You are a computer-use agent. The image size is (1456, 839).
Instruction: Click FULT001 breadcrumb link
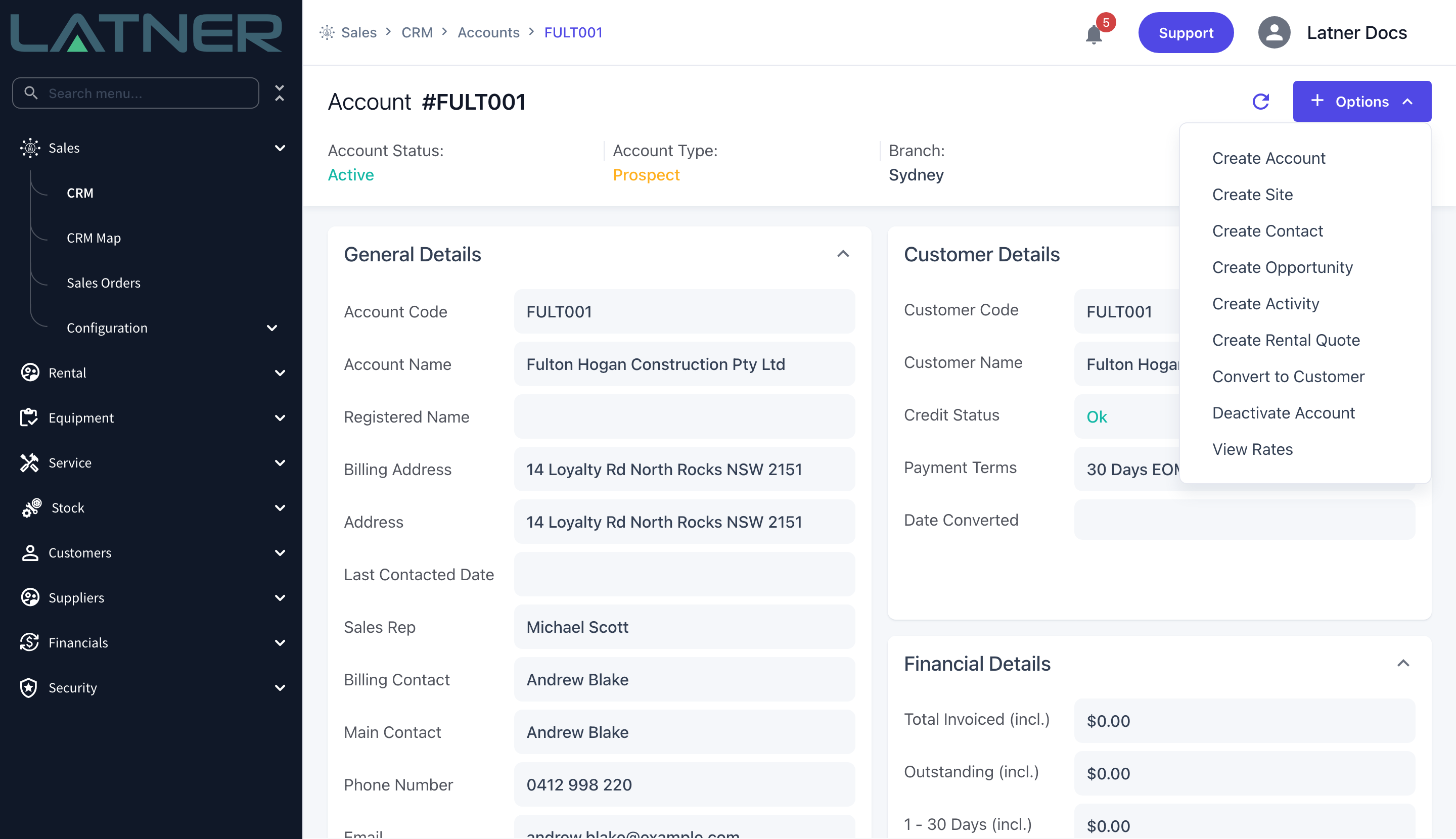click(x=573, y=32)
